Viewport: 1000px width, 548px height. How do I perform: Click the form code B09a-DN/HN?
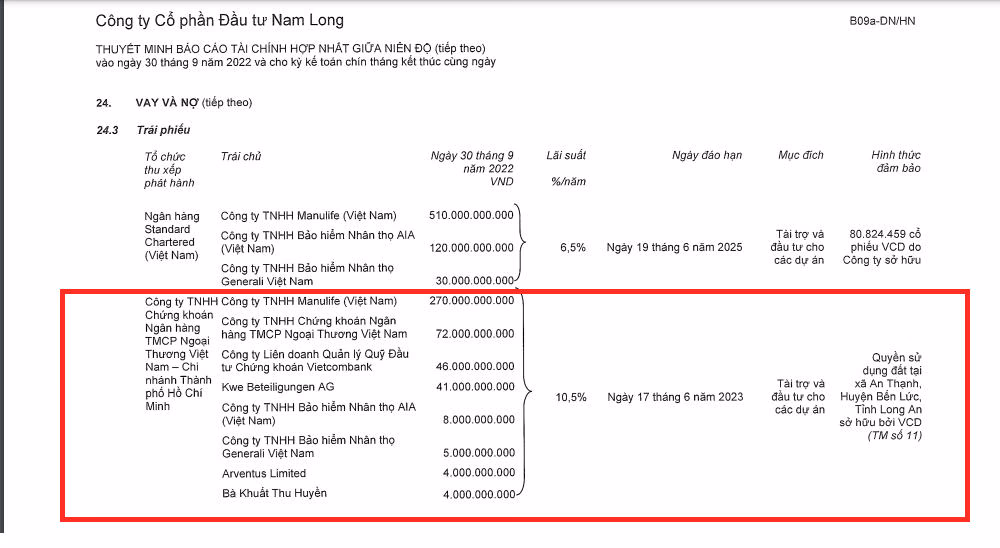point(881,21)
